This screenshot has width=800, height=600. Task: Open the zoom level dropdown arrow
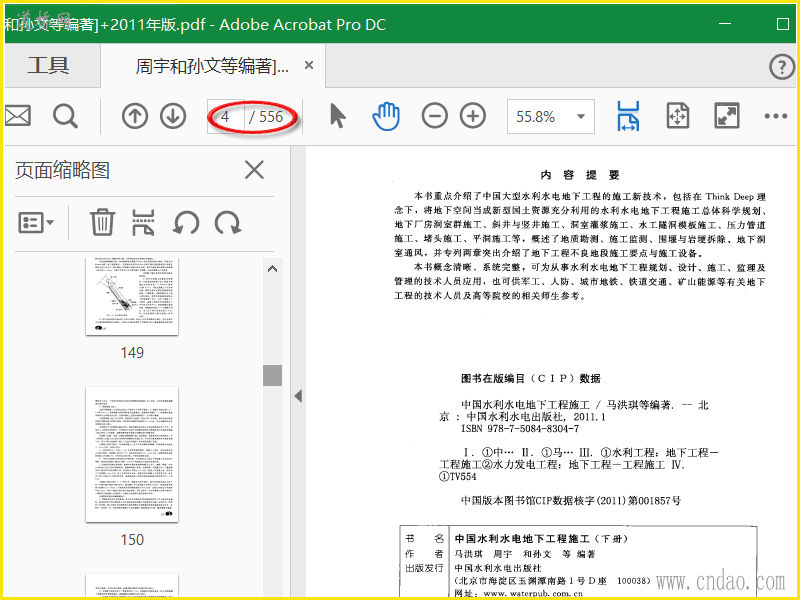click(581, 116)
